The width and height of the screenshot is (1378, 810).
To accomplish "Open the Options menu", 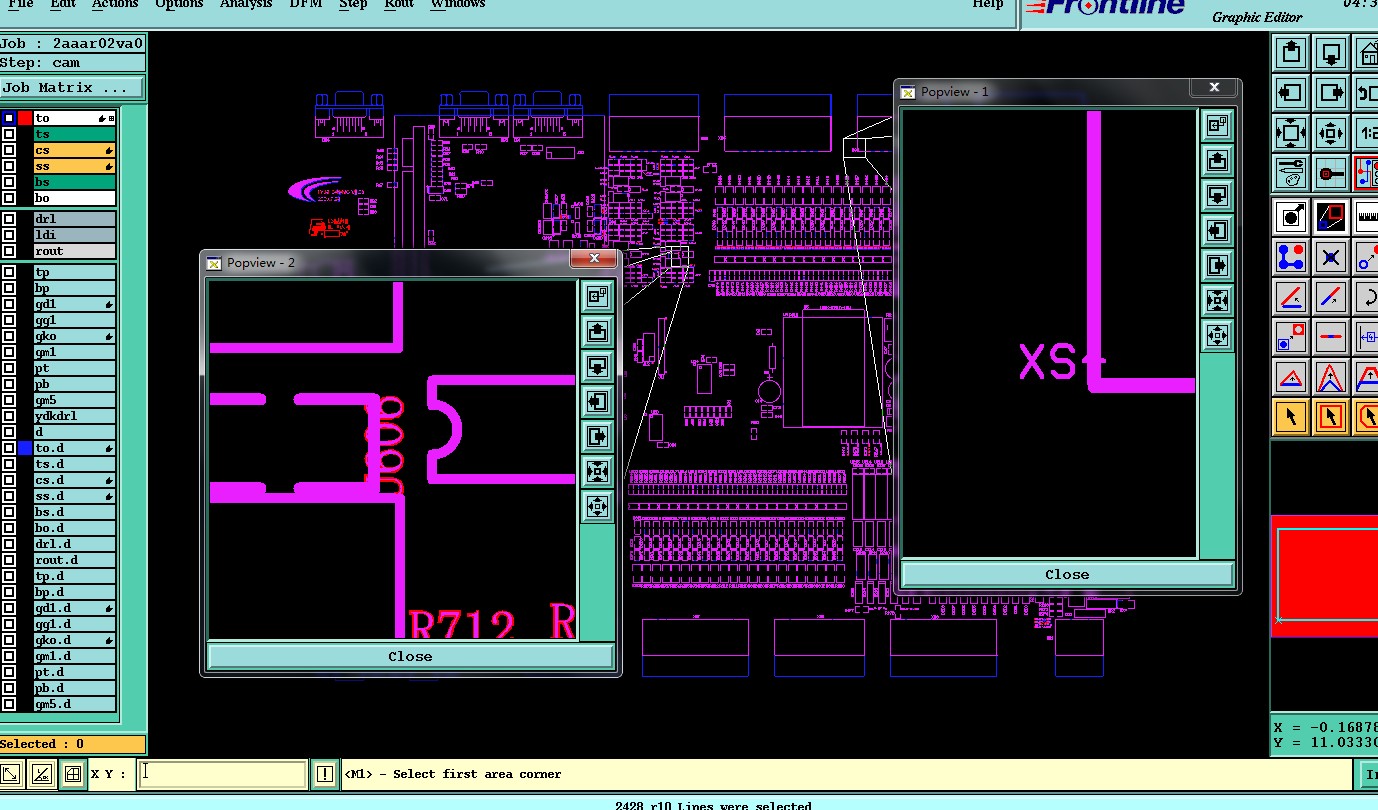I will coord(179,4).
